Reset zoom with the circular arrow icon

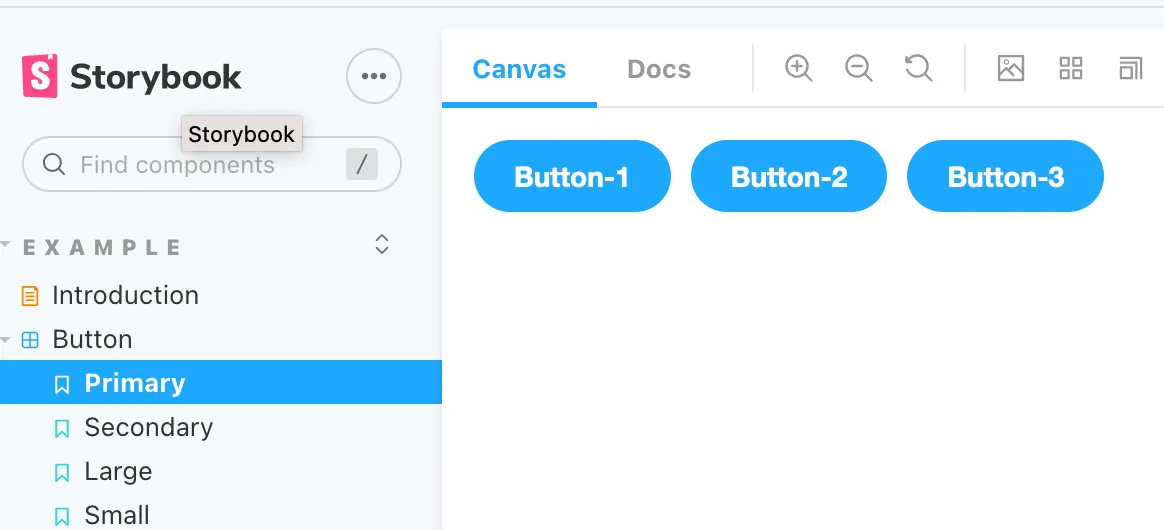918,68
